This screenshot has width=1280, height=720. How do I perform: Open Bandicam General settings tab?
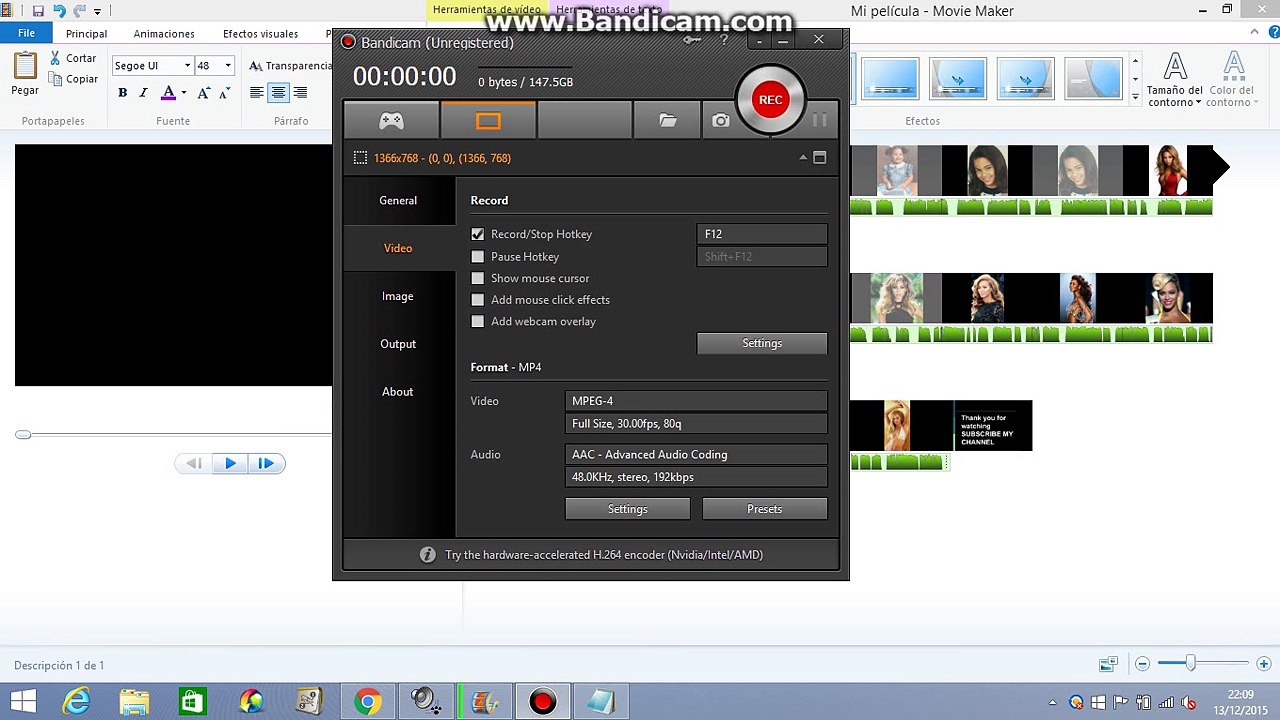(398, 201)
